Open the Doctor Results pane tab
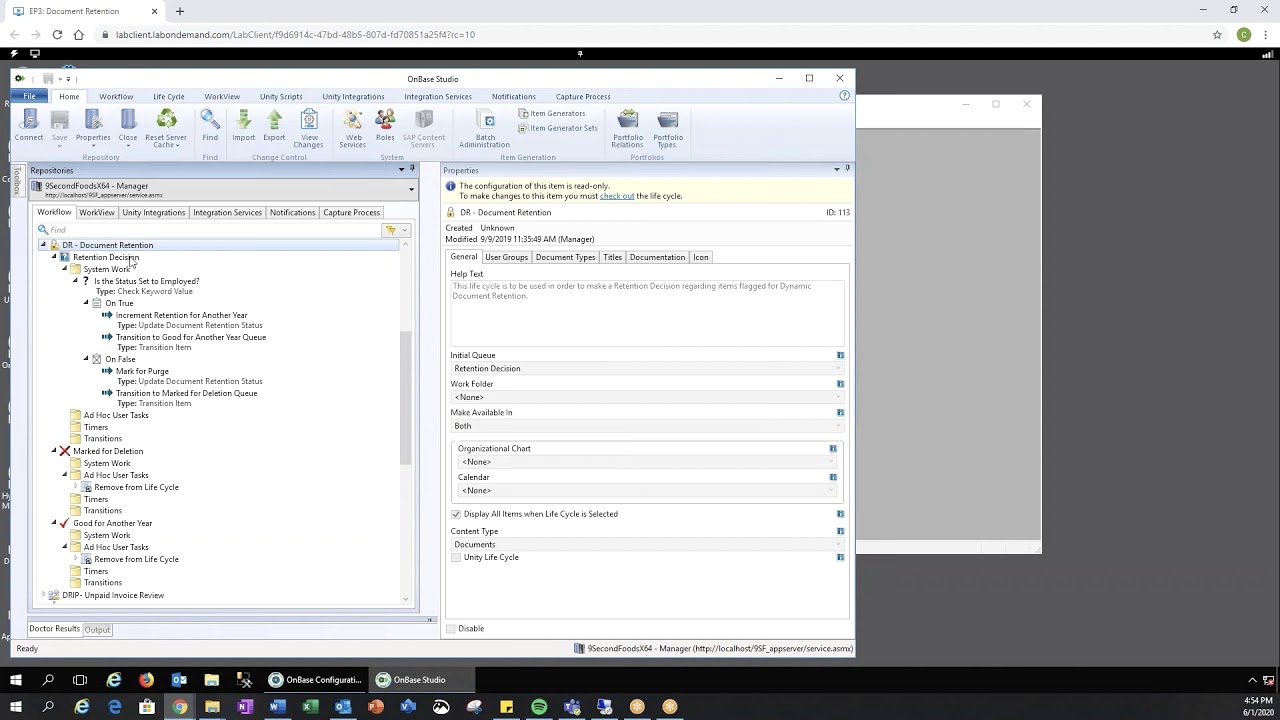This screenshot has width=1280, height=720. click(54, 629)
